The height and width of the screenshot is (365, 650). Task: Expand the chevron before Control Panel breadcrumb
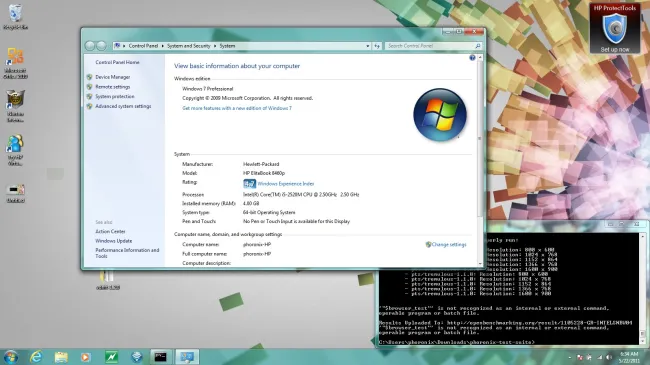pos(124,46)
